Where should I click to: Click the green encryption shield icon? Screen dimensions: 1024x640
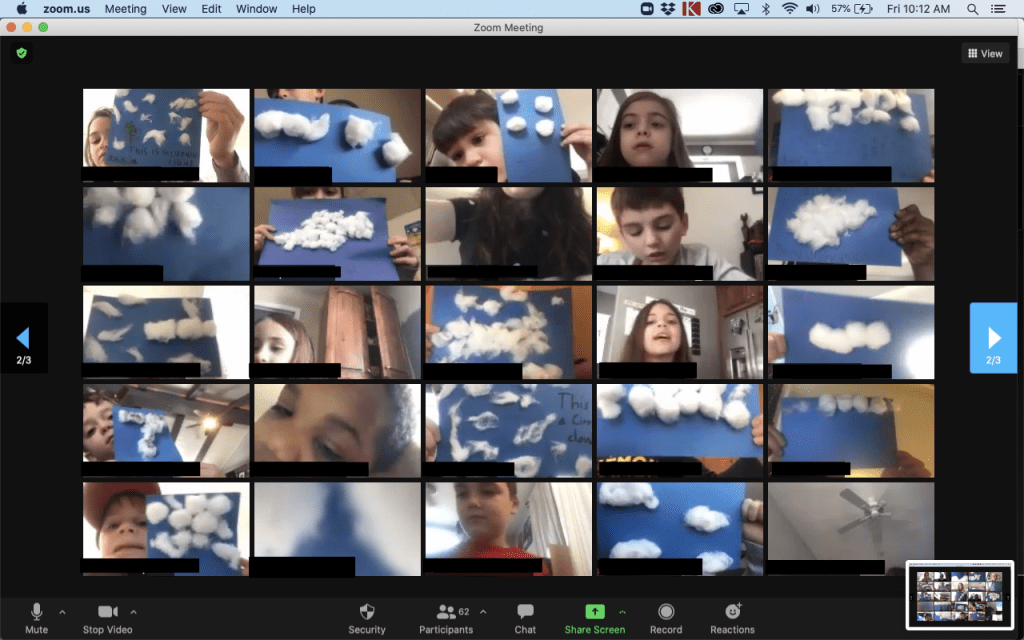click(21, 53)
